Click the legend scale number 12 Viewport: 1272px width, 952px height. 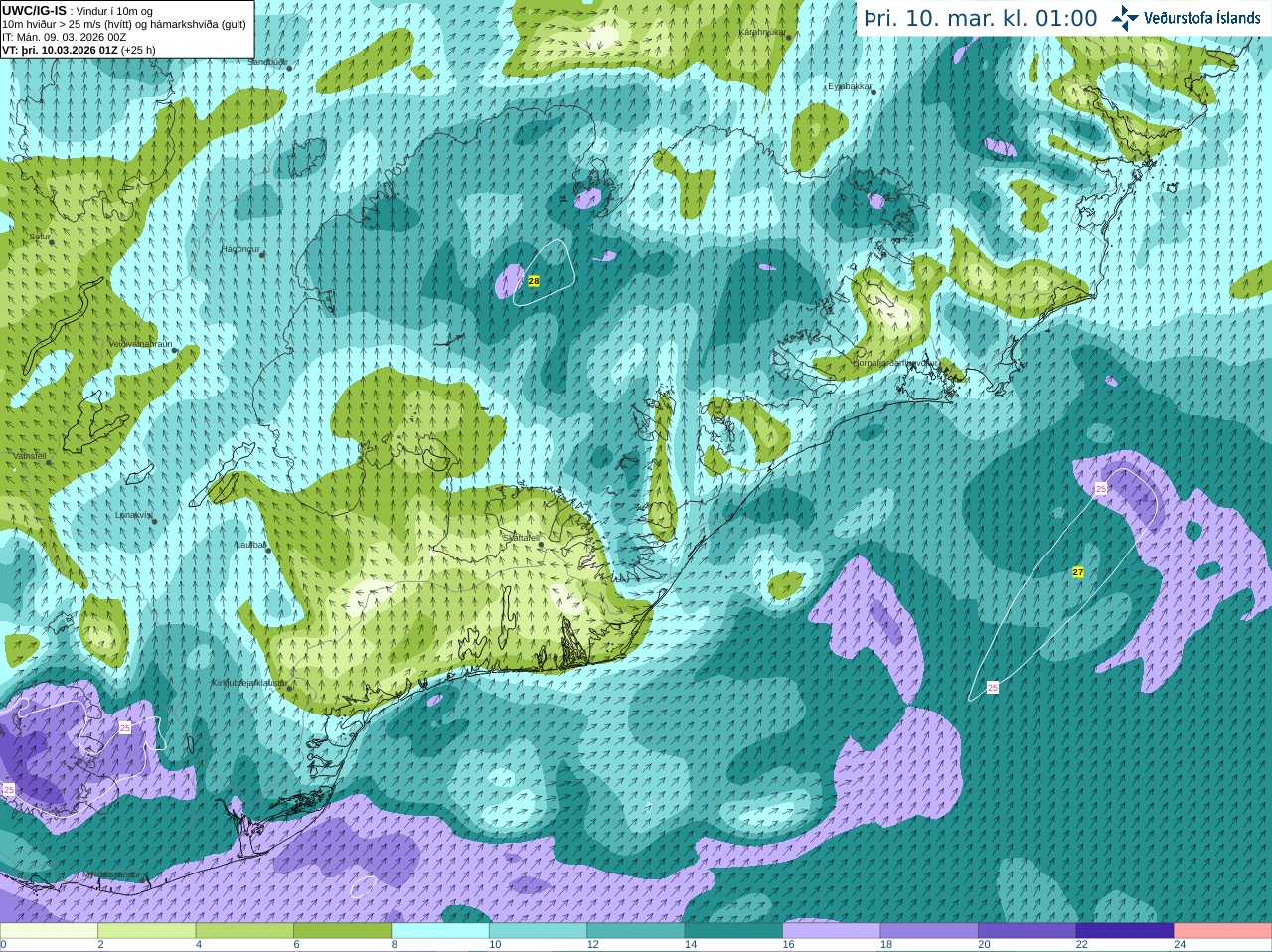click(592, 945)
